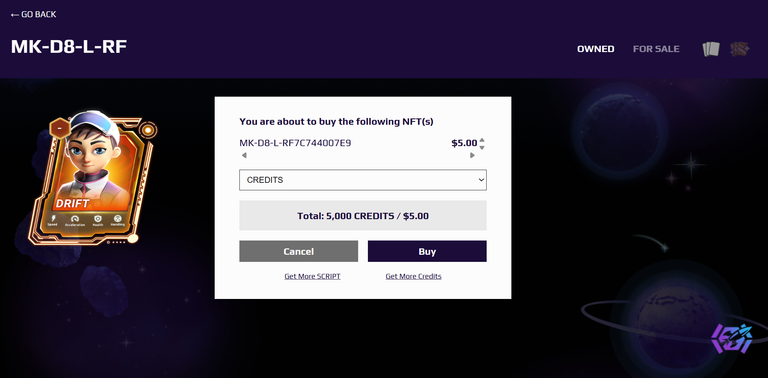Switch to the OWNED tab

(596, 49)
